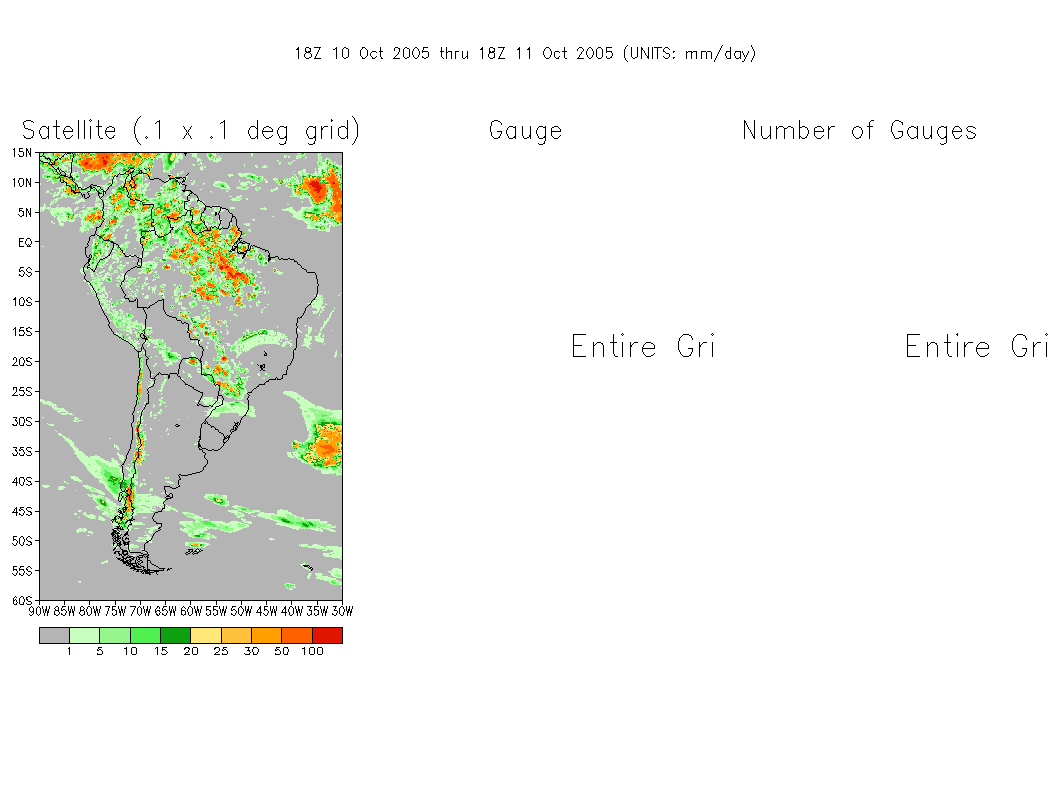Click the 75W longitude label
The height and width of the screenshot is (800, 1050).
click(115, 611)
